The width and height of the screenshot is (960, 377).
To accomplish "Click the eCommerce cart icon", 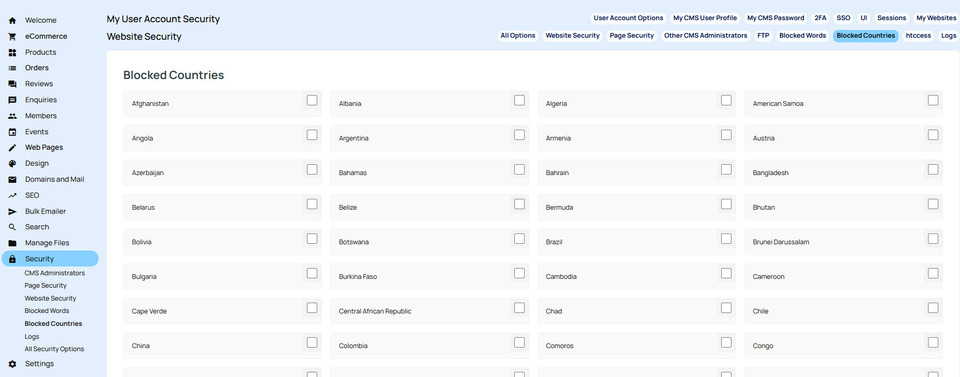I will [12, 36].
